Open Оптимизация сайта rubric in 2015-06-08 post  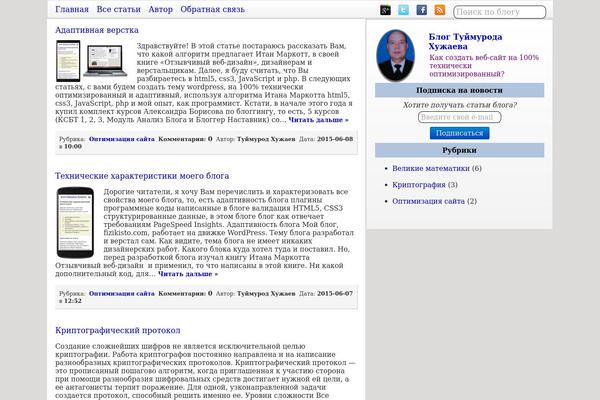[x=122, y=139]
